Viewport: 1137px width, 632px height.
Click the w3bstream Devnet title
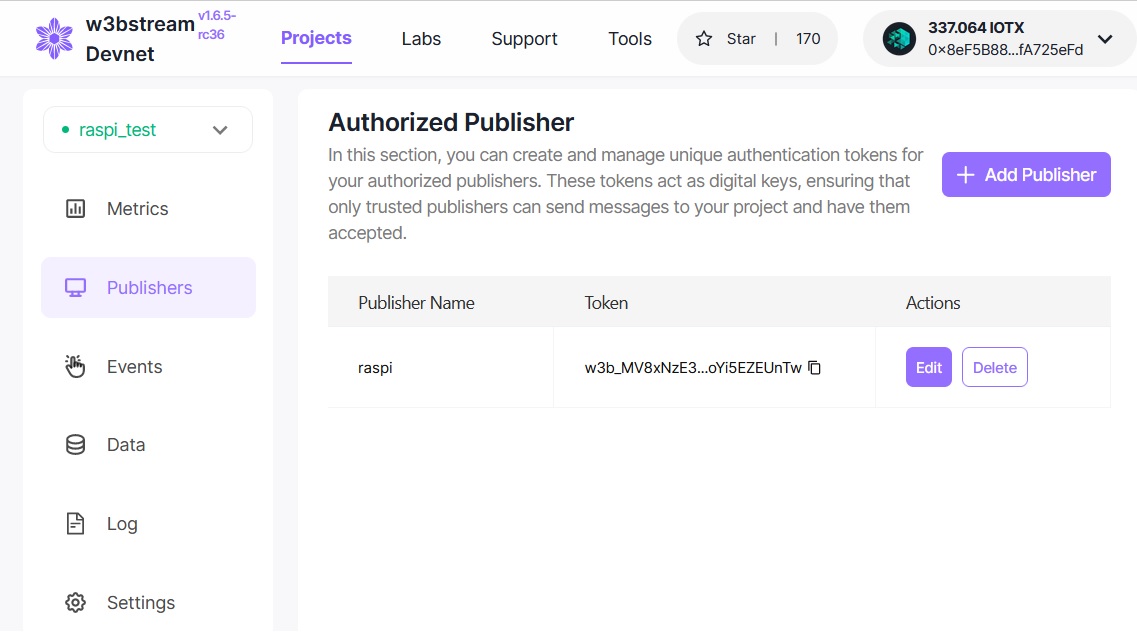[x=139, y=39]
